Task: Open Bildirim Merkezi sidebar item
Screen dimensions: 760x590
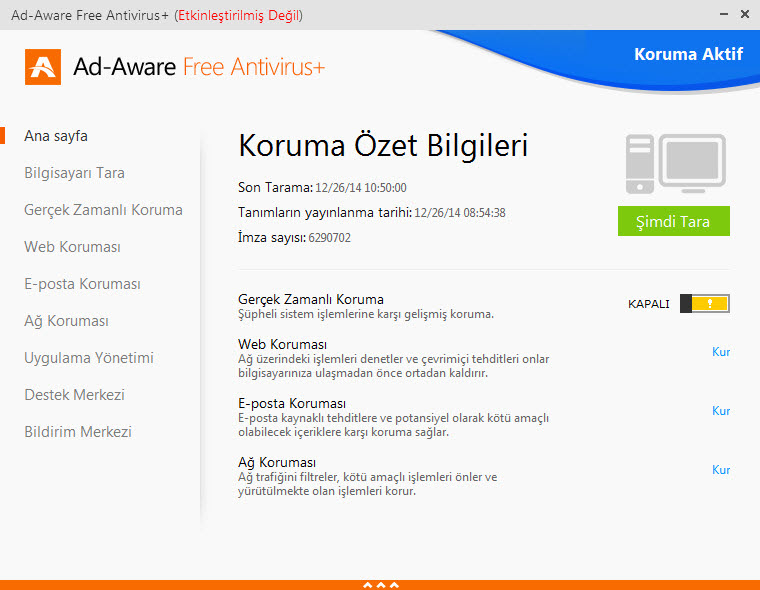Action: (x=78, y=431)
